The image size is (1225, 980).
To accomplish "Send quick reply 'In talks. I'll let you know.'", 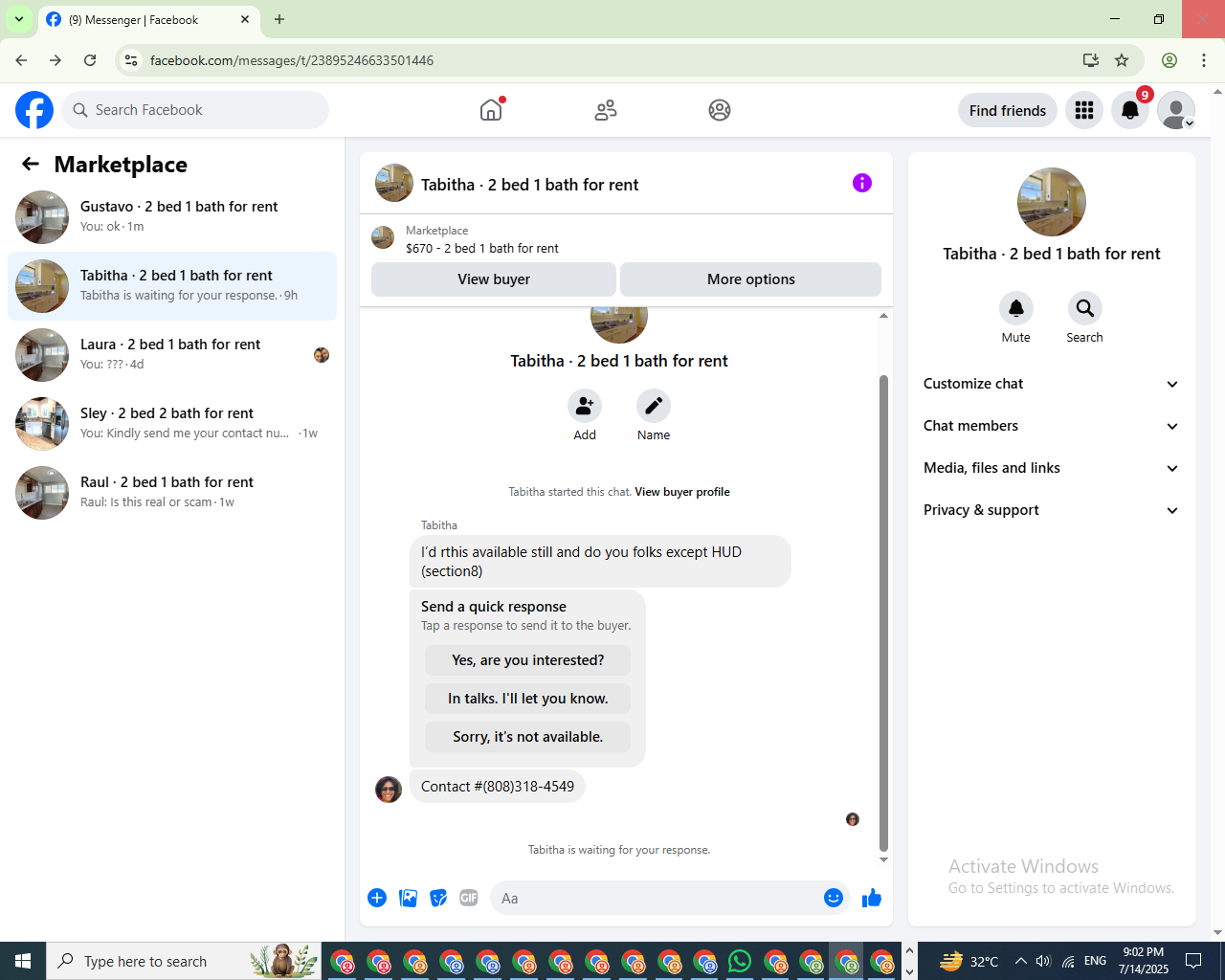I will coord(528,699).
